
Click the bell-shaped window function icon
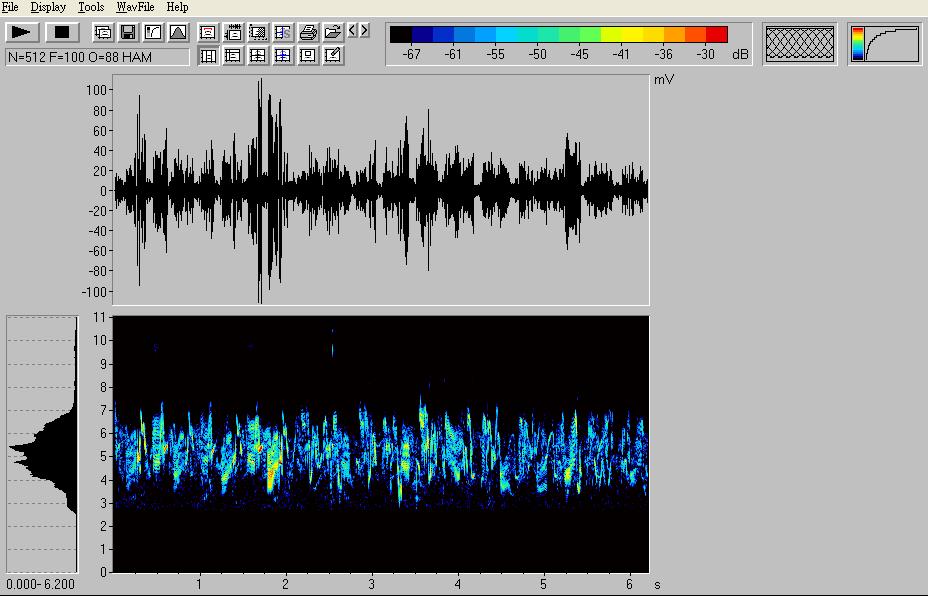point(177,32)
